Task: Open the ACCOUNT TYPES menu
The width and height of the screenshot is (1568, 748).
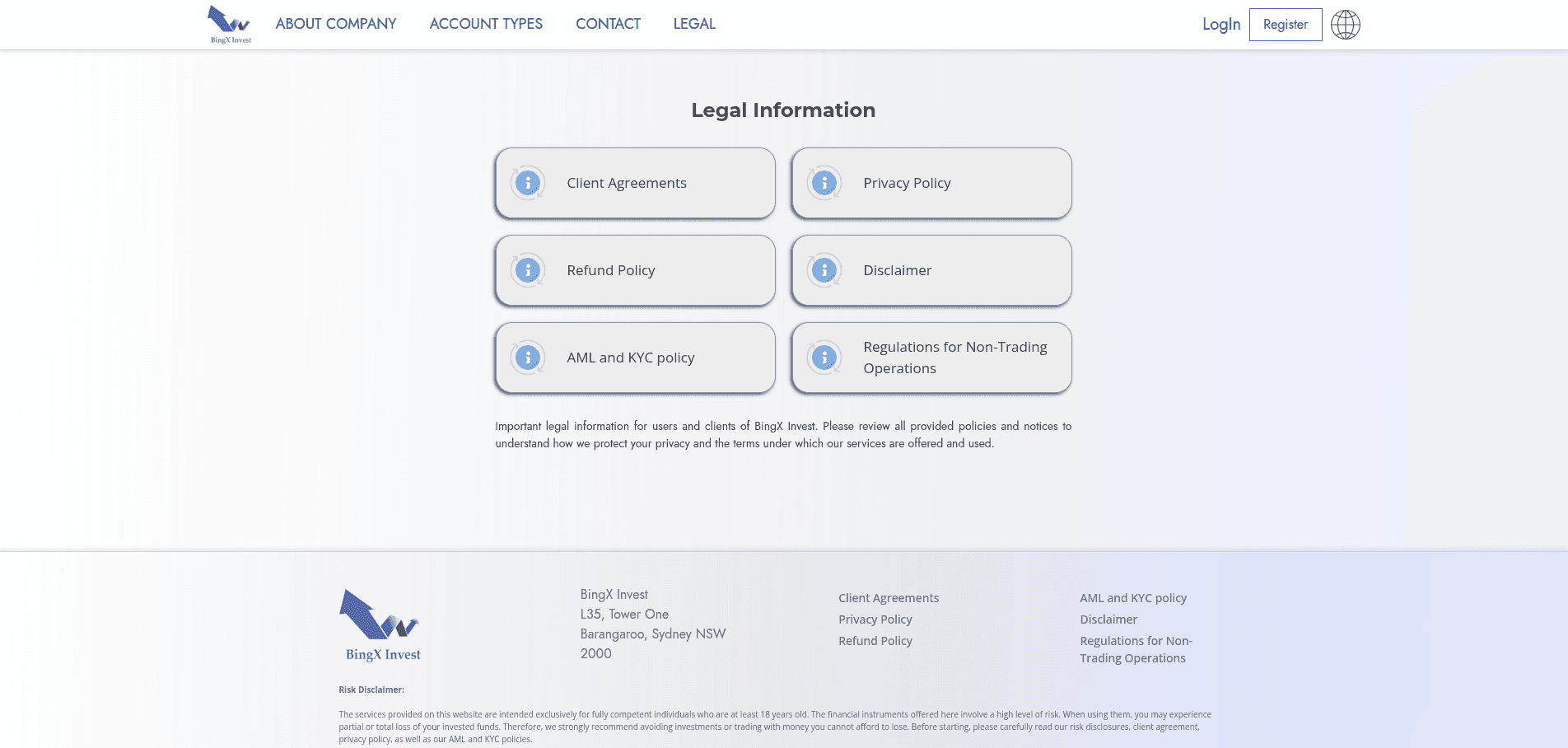Action: point(486,24)
